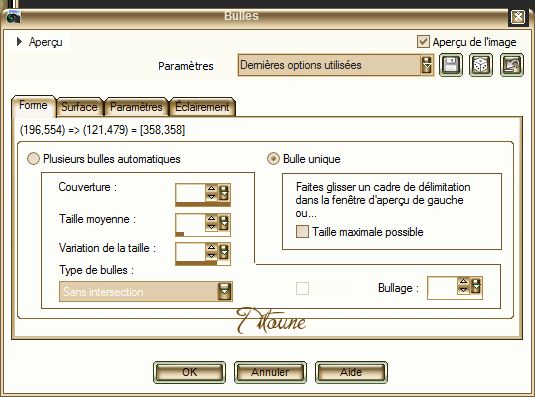
Task: Toggle the disabled checkbox left of Bullage
Action: pyautogui.click(x=302, y=288)
